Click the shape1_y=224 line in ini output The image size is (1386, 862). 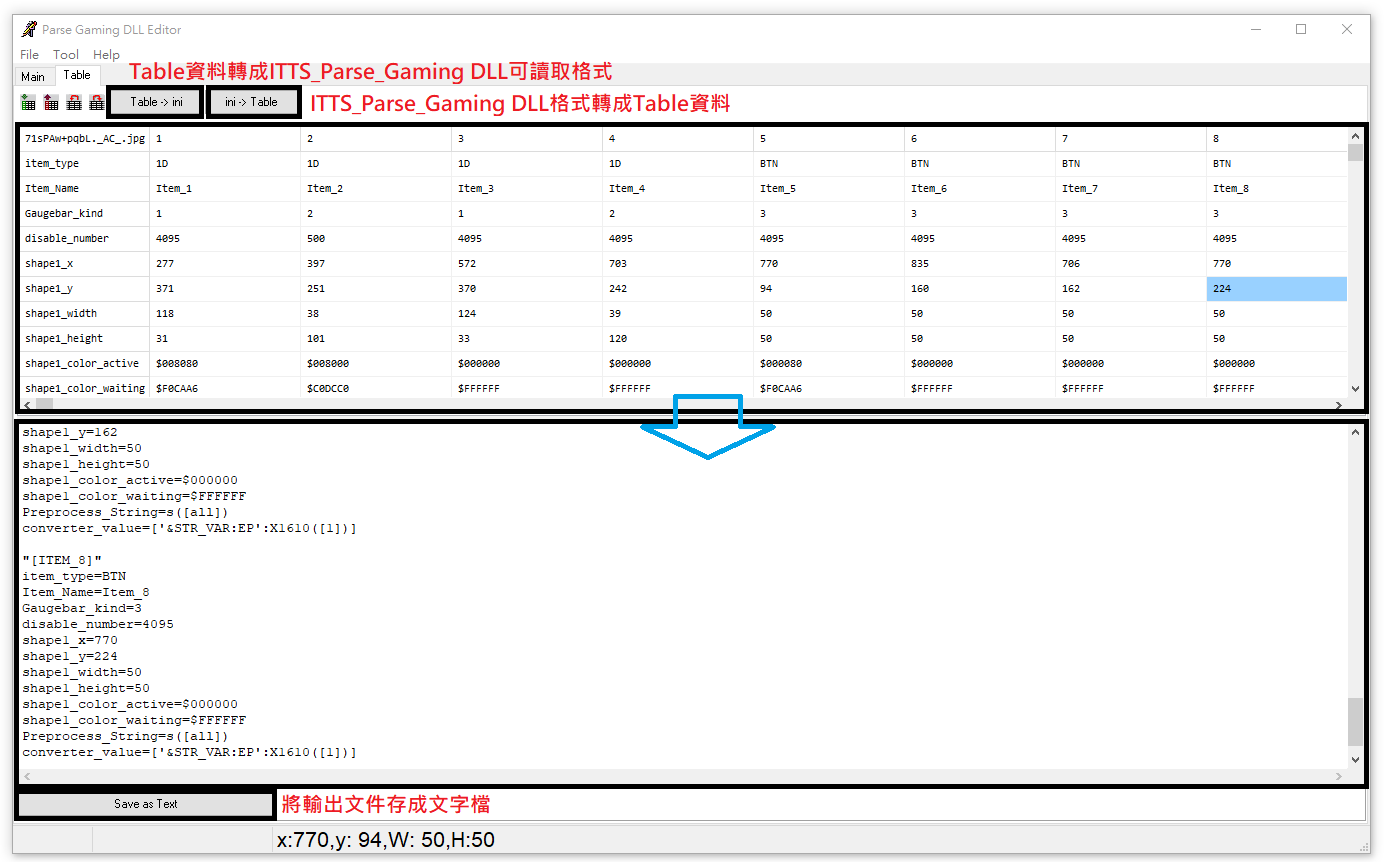[70, 656]
